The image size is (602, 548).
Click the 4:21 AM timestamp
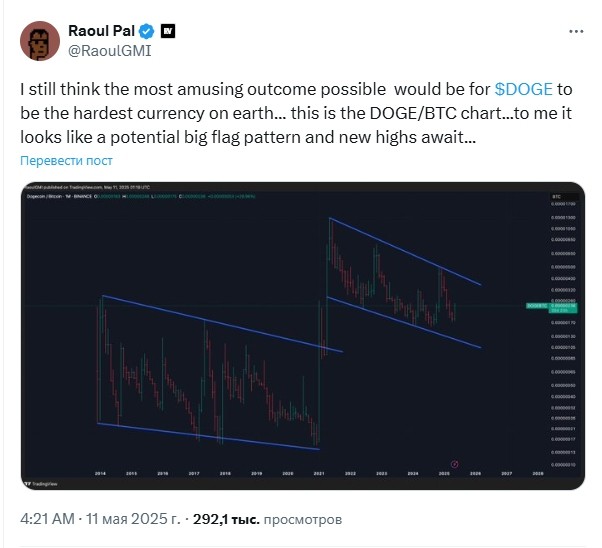[49, 520]
